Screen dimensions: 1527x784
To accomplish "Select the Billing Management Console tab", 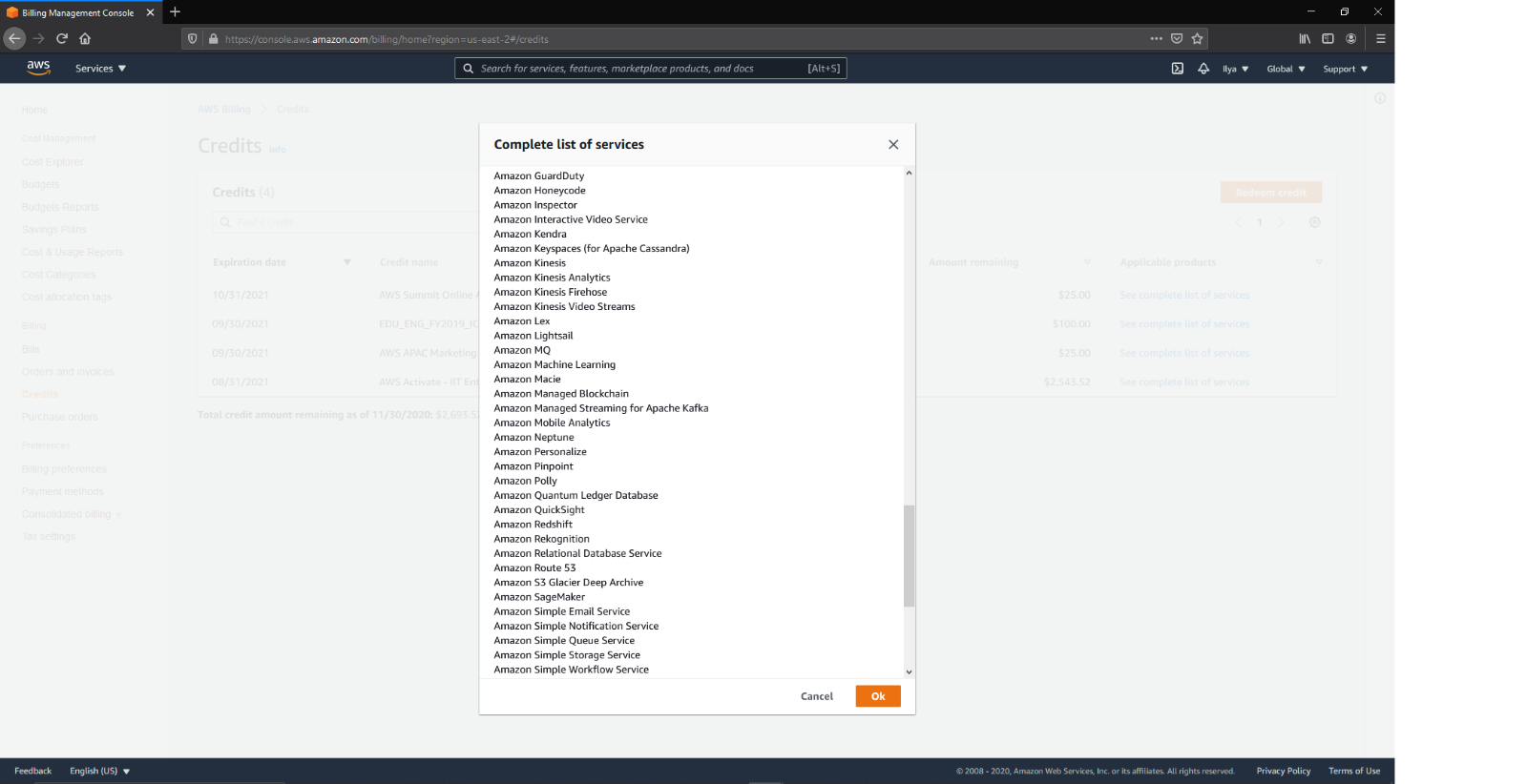I will tap(78, 12).
